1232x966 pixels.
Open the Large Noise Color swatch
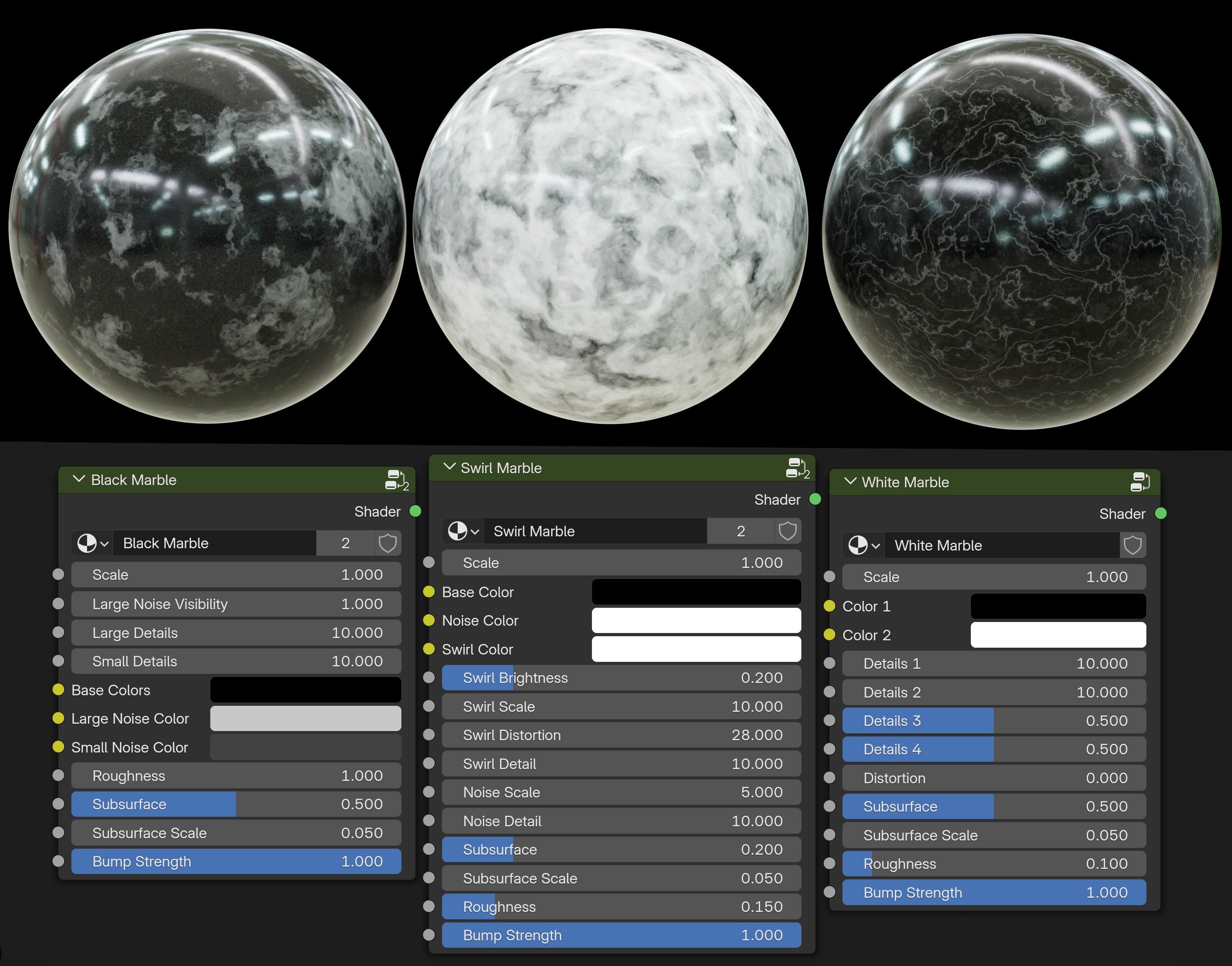pyautogui.click(x=306, y=718)
